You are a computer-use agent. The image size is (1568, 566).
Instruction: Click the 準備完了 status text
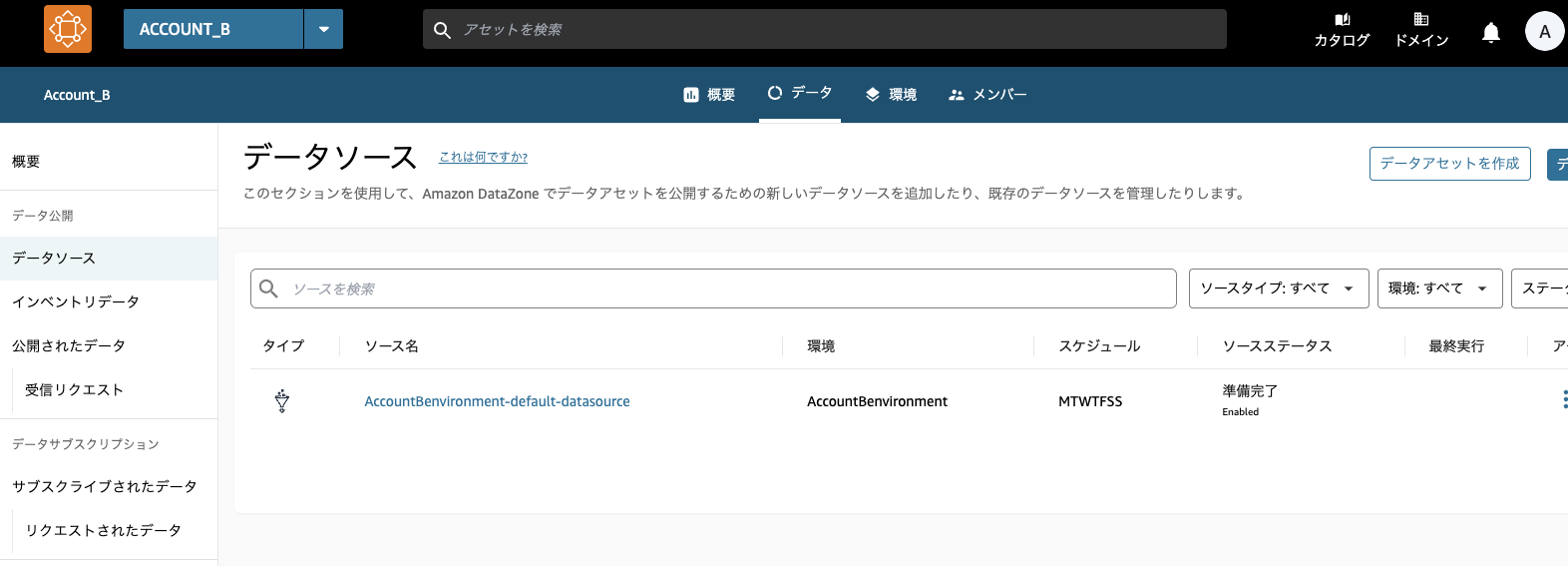pos(1250,391)
